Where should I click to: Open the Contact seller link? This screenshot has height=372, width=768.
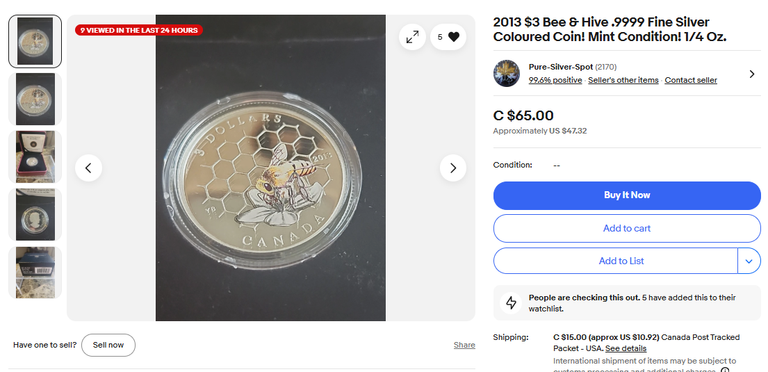click(691, 80)
